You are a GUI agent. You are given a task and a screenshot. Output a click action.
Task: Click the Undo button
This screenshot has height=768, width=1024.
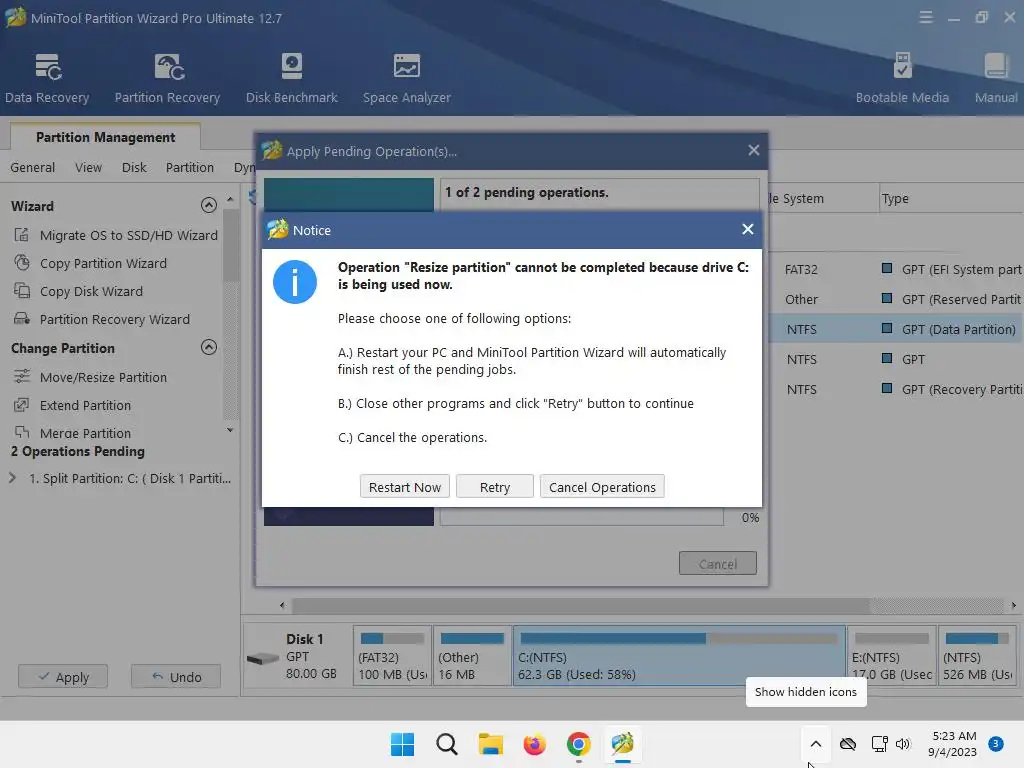[x=176, y=677]
